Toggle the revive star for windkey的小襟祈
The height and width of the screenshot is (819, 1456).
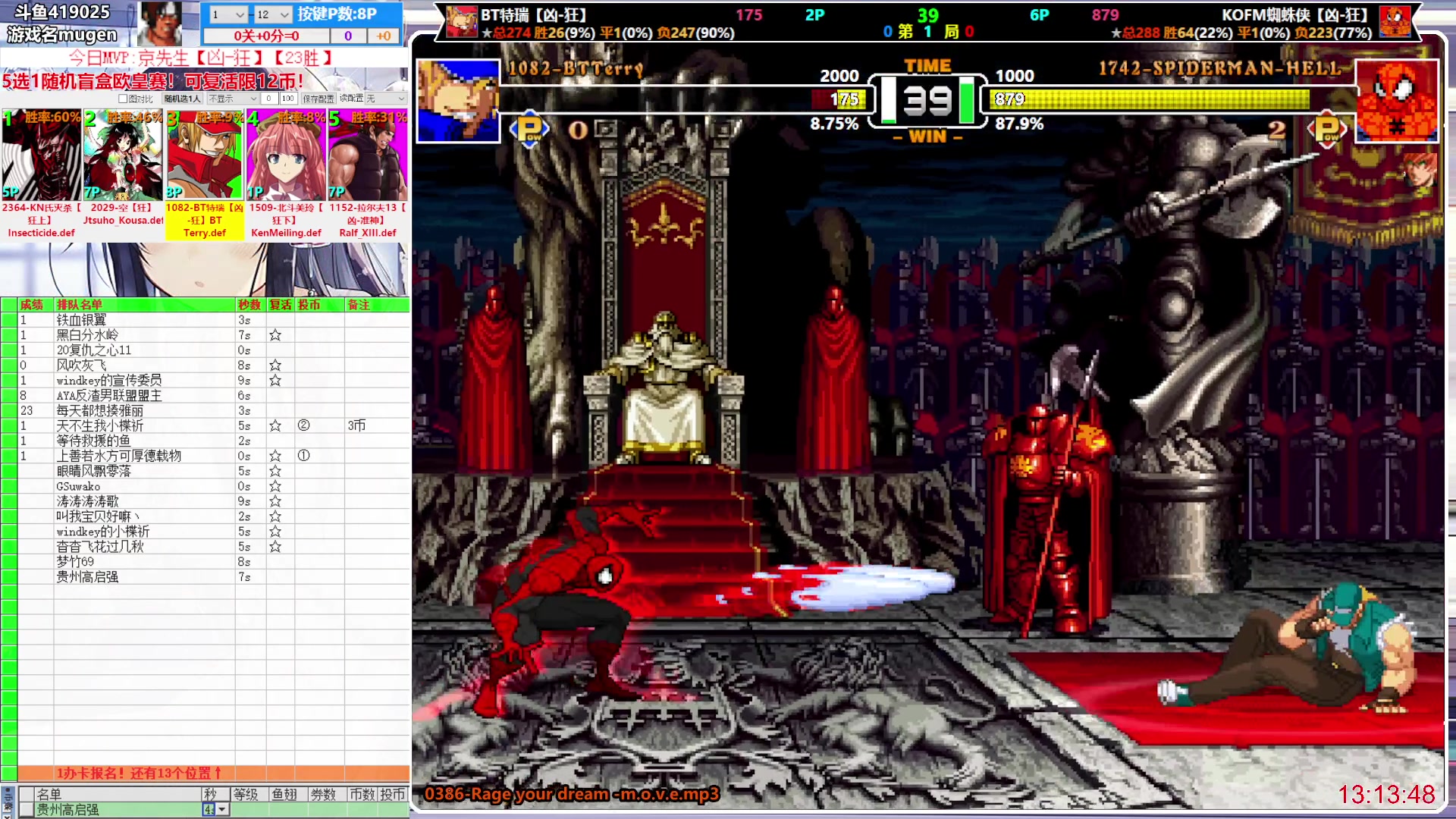coord(275,532)
